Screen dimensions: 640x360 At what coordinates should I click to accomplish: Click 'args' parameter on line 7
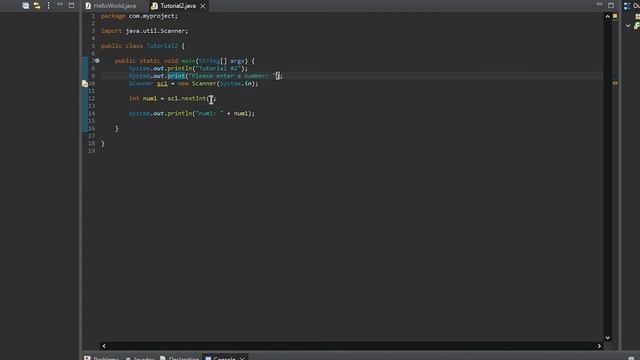(237, 61)
